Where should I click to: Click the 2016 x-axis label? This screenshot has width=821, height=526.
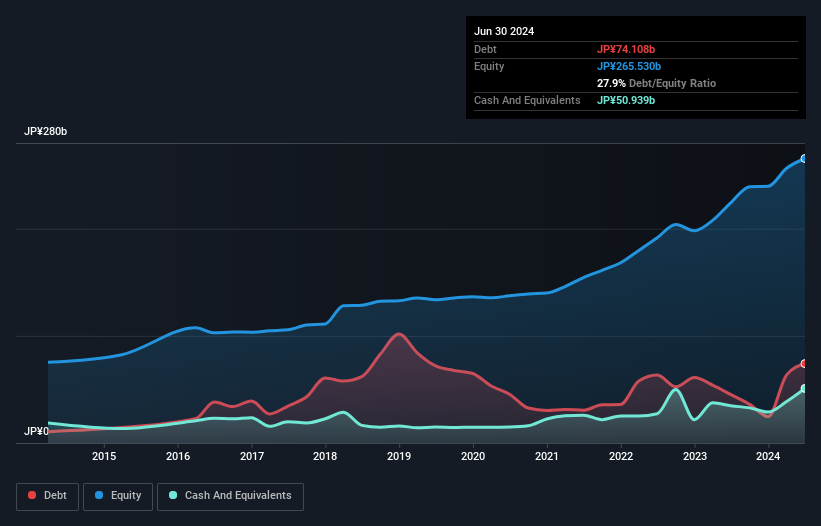[178, 456]
